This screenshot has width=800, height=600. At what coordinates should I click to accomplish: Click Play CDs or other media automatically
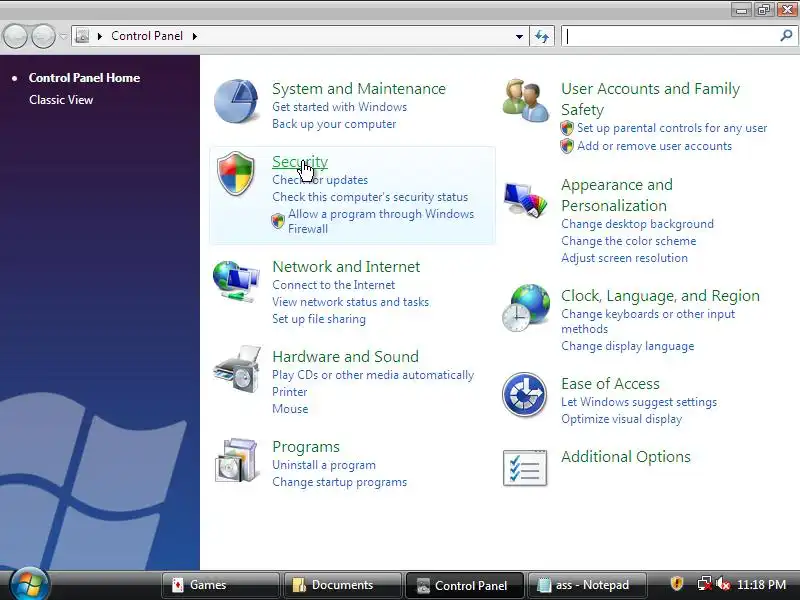pyautogui.click(x=373, y=375)
